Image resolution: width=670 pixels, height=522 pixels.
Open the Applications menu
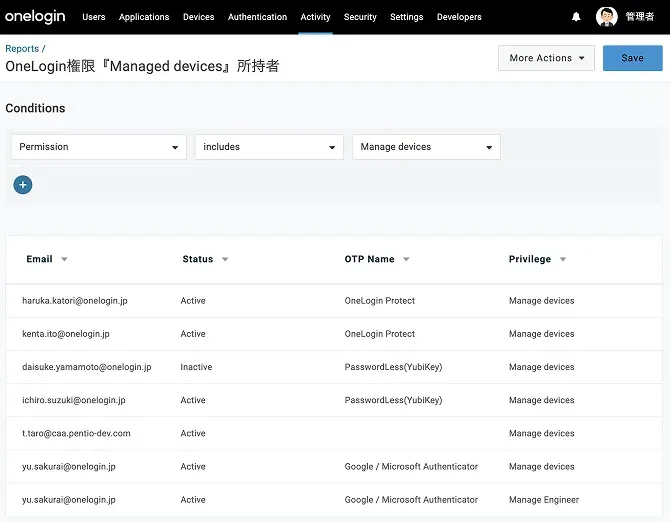[x=144, y=17]
